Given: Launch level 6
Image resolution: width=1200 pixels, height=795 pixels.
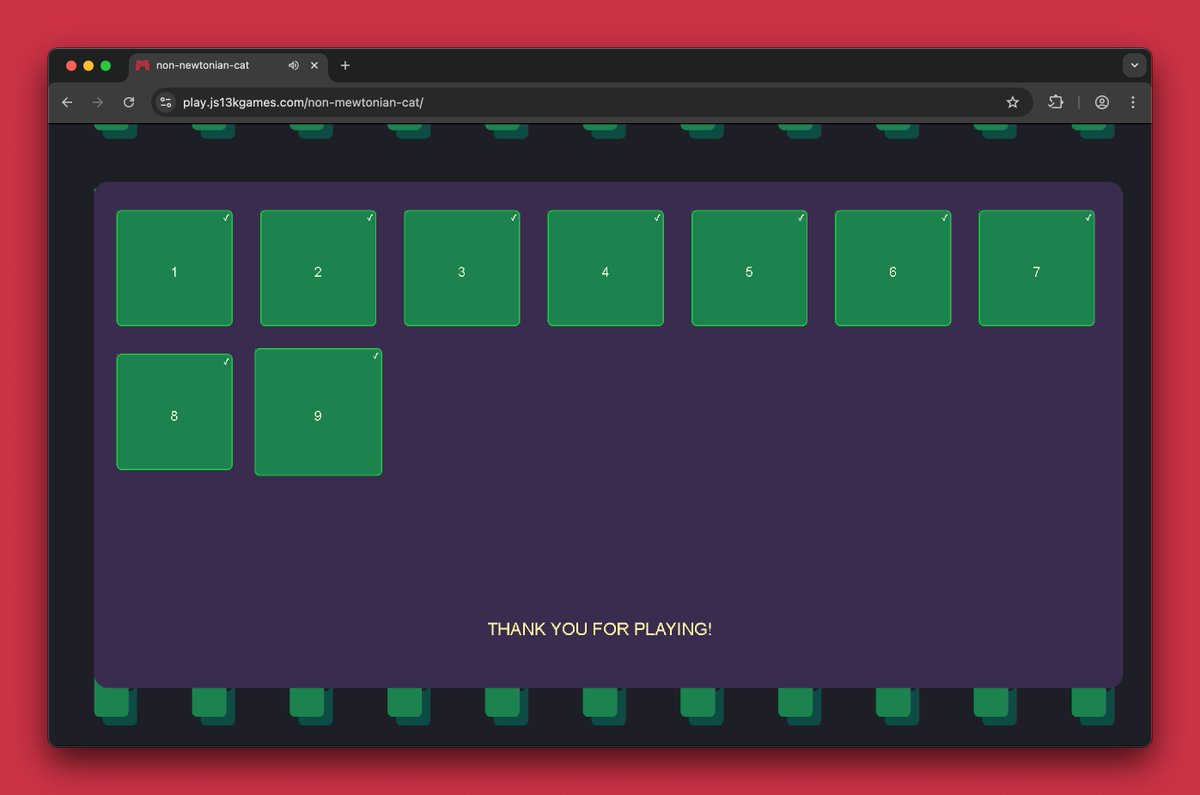Looking at the screenshot, I should [x=893, y=268].
